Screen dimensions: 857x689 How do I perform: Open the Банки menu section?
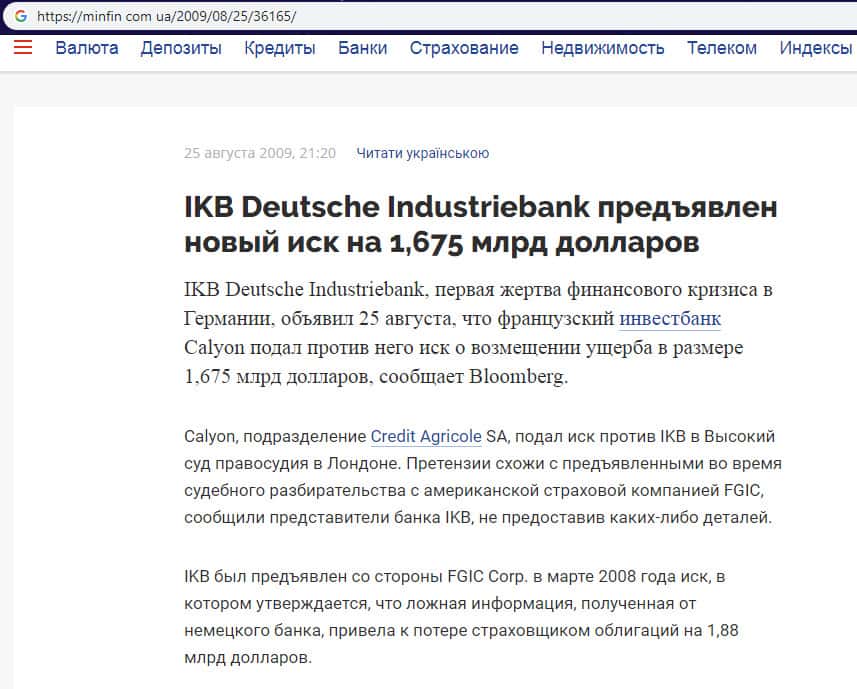point(362,48)
